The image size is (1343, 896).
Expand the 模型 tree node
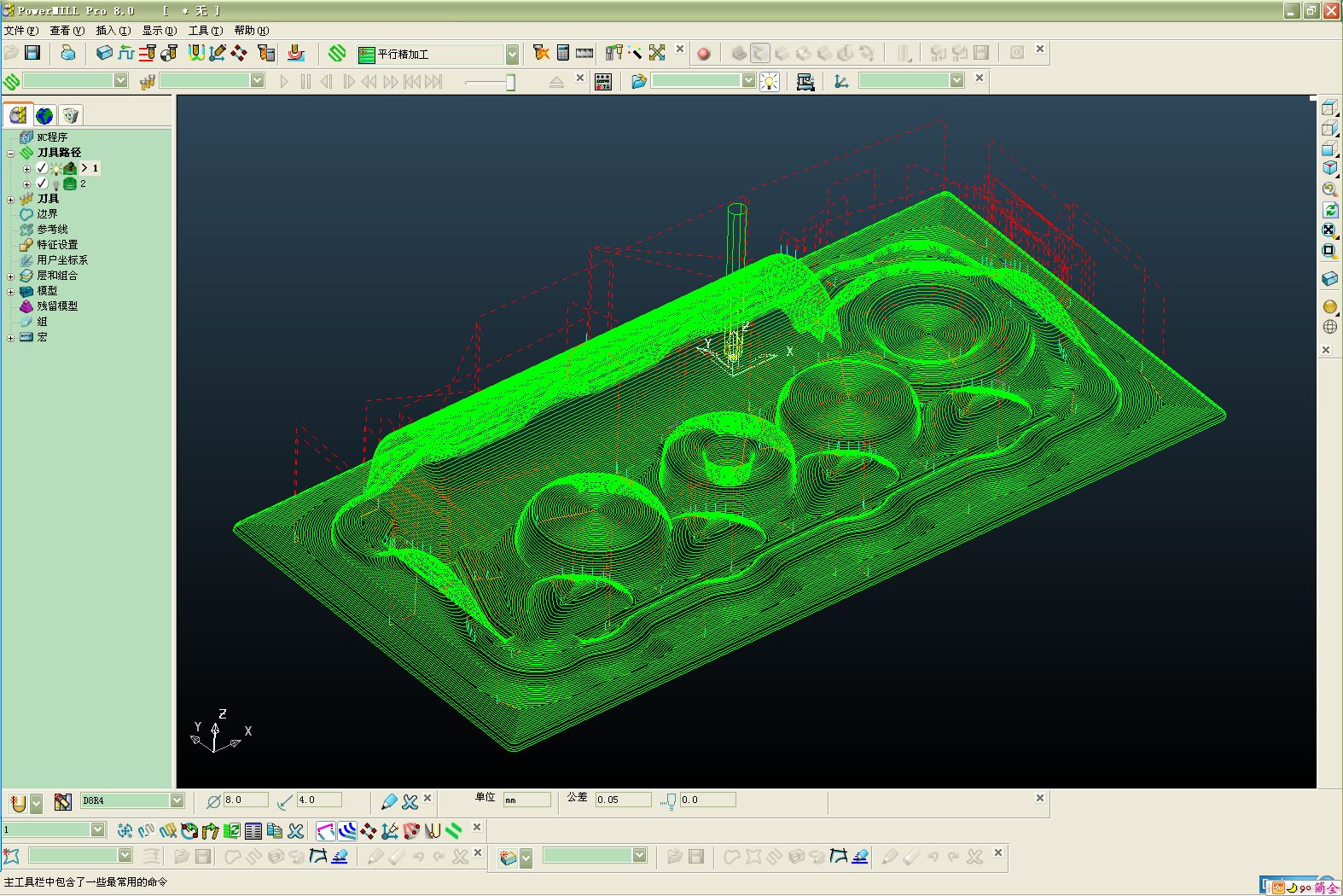[x=10, y=291]
